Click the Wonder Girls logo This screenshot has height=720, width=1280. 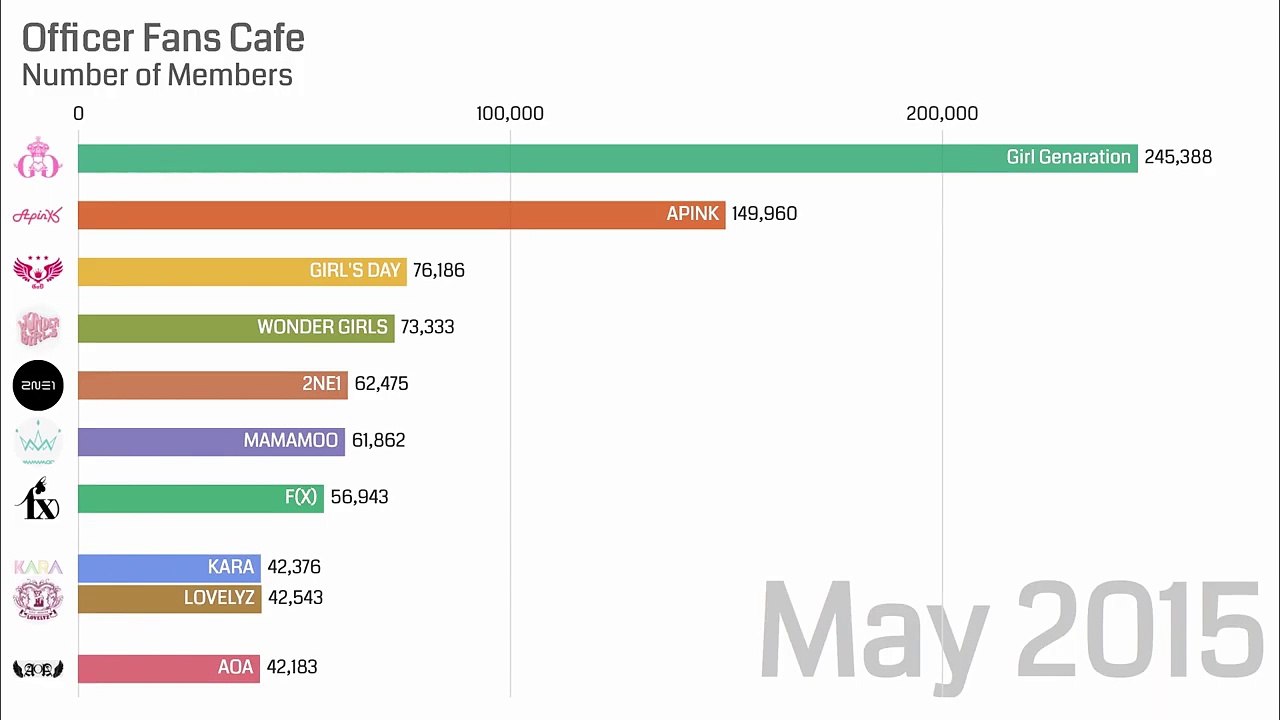(38, 328)
